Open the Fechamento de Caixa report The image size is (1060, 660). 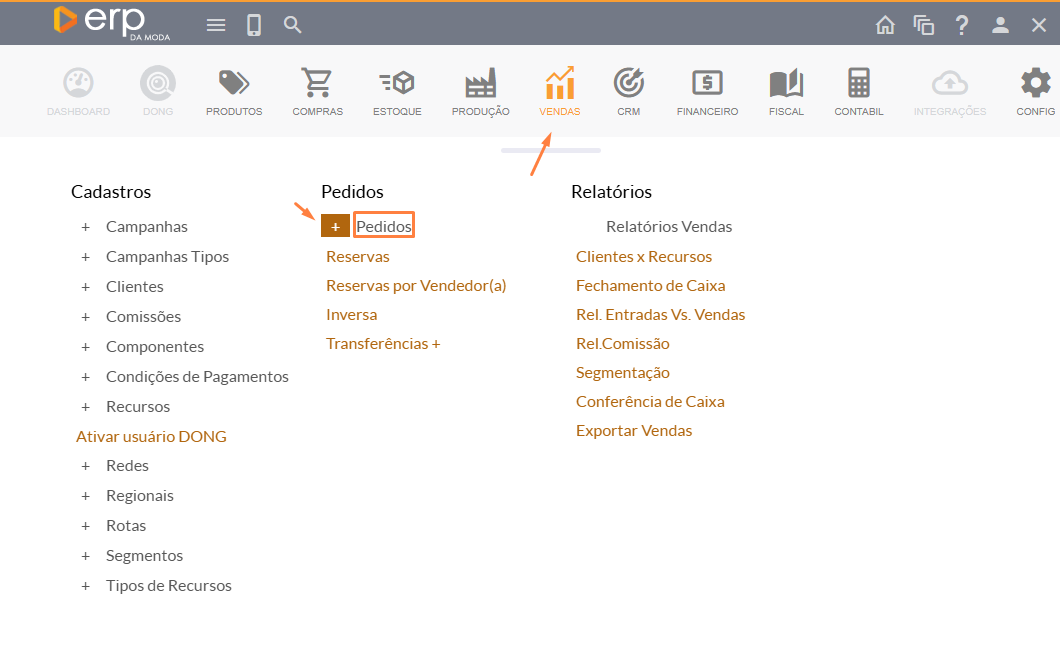[x=650, y=286]
